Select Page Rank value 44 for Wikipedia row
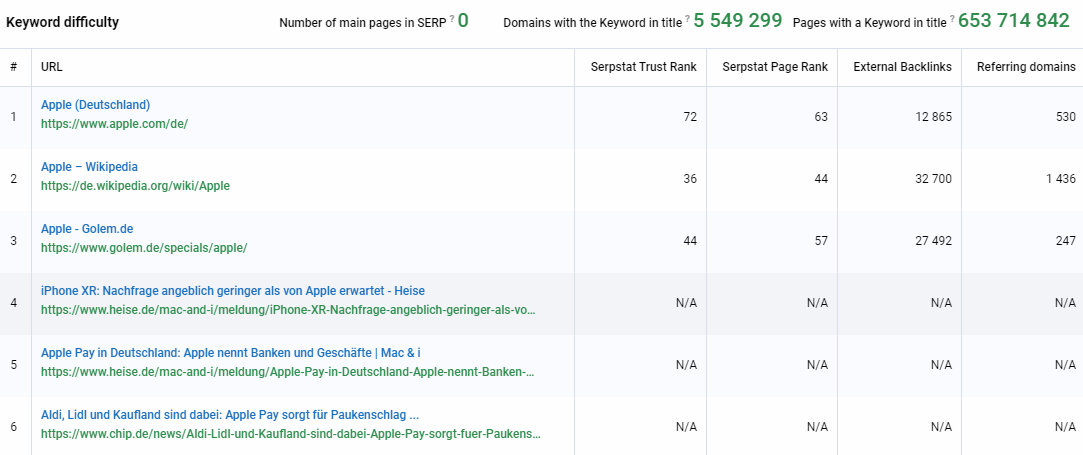Screen dimensions: 1083x455 (x=821, y=179)
